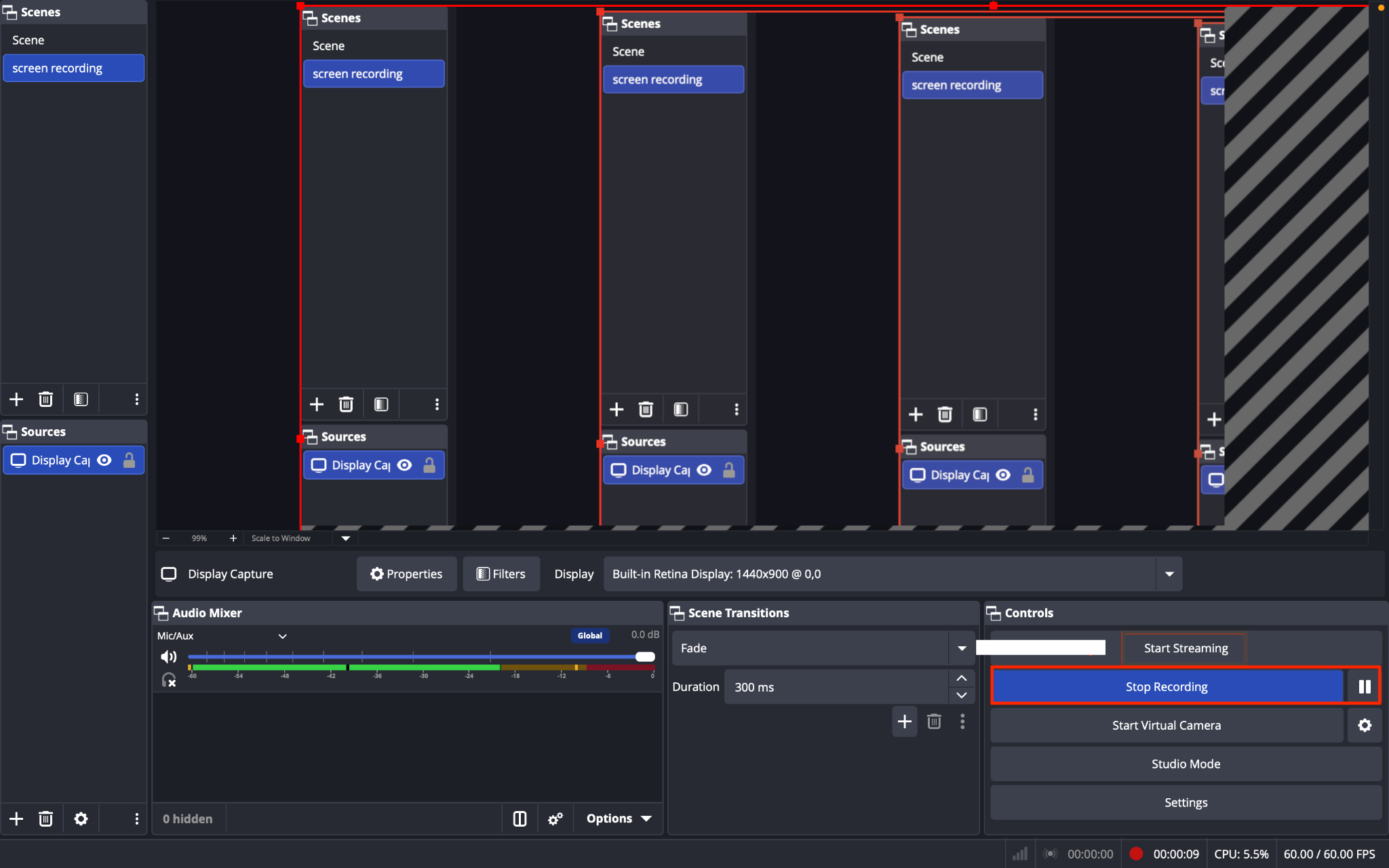This screenshot has width=1389, height=868.
Task: Click top-left red handle of preview source
Action: coord(300,5)
